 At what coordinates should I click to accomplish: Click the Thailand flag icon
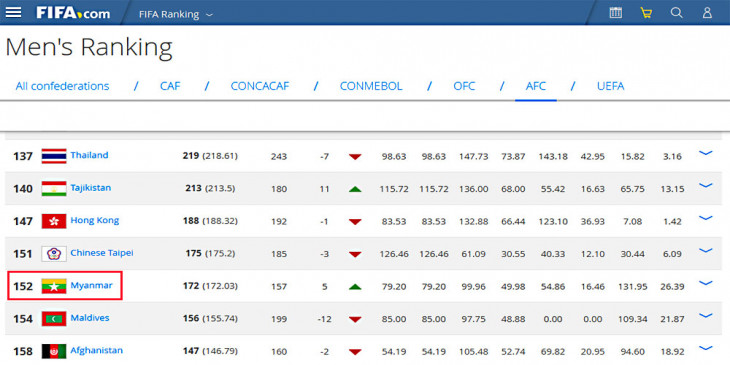[54, 156]
